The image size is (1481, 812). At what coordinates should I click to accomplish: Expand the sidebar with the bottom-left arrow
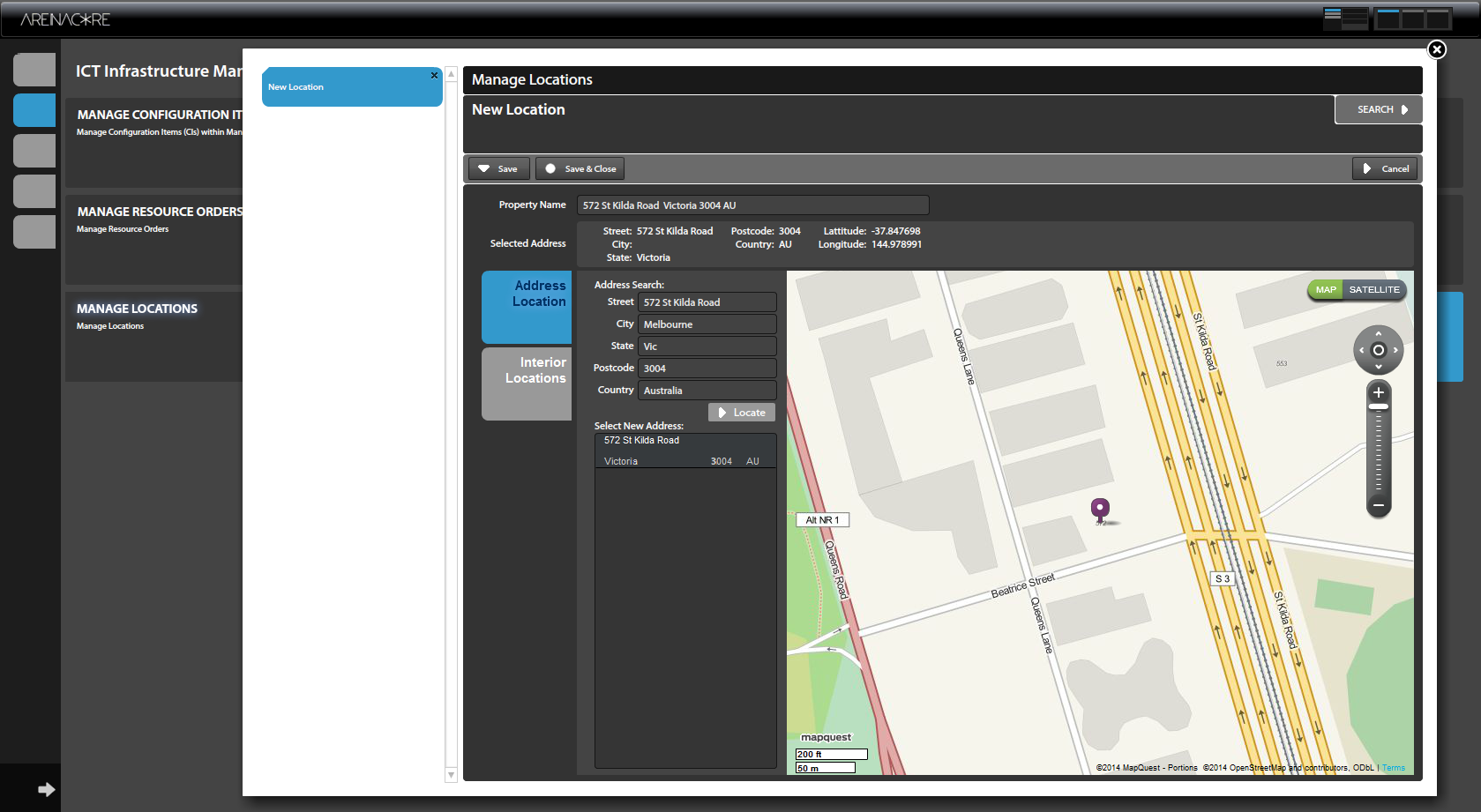[x=46, y=789]
